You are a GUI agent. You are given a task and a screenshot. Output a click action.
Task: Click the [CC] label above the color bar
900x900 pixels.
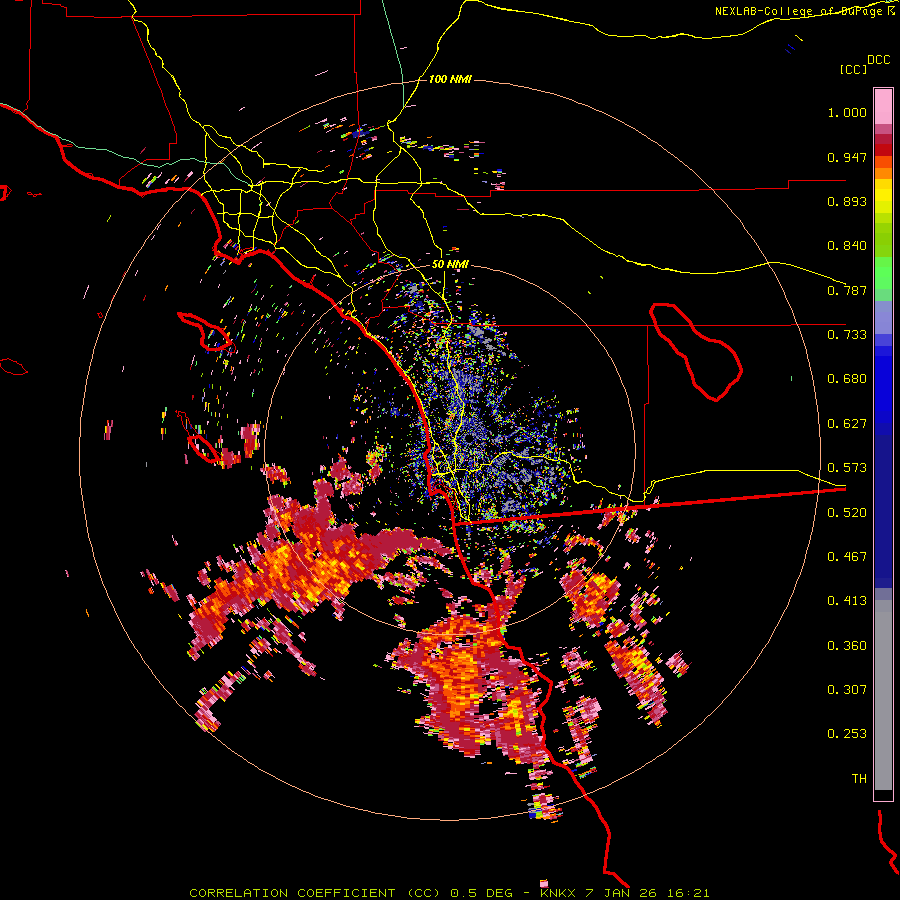854,69
